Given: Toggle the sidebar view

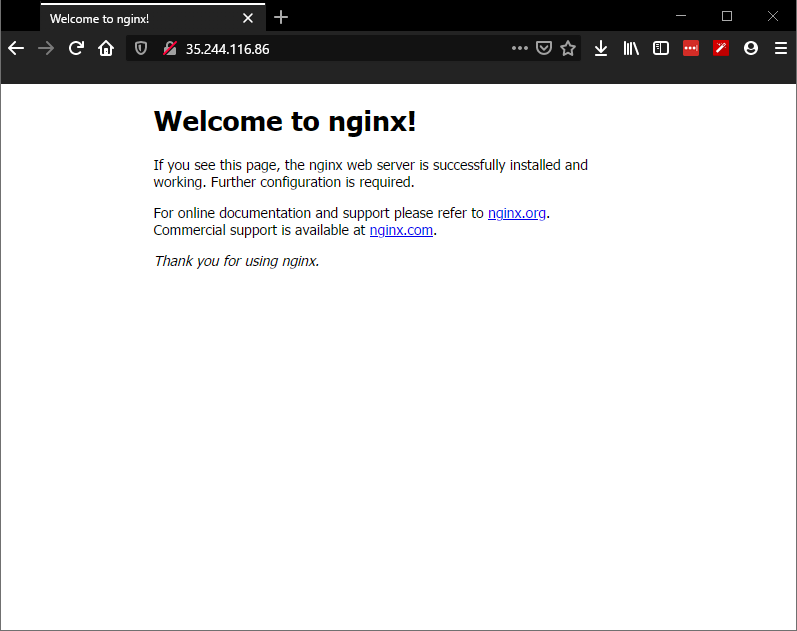Looking at the screenshot, I should click(661, 48).
